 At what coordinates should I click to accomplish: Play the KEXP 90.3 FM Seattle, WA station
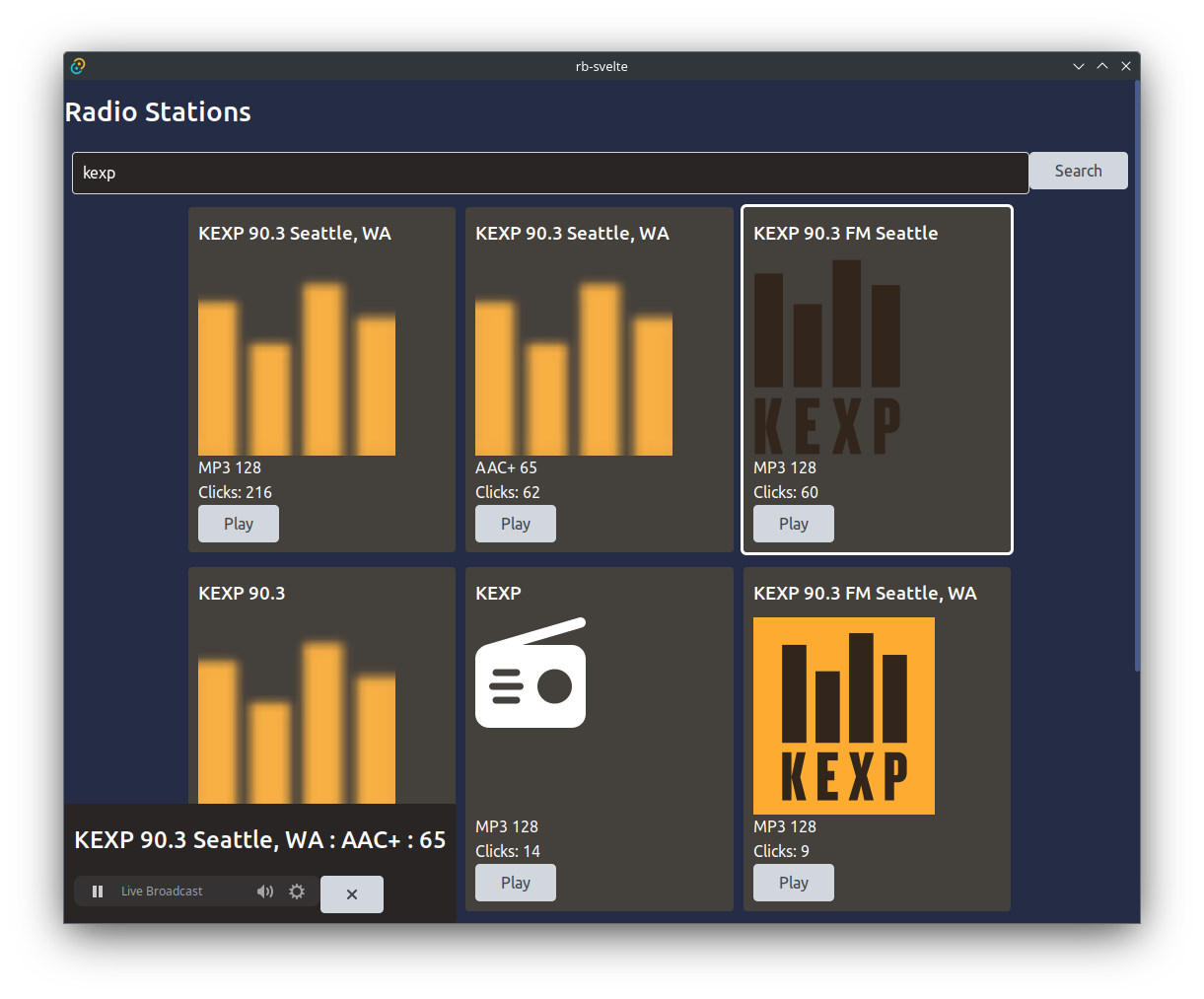(794, 883)
